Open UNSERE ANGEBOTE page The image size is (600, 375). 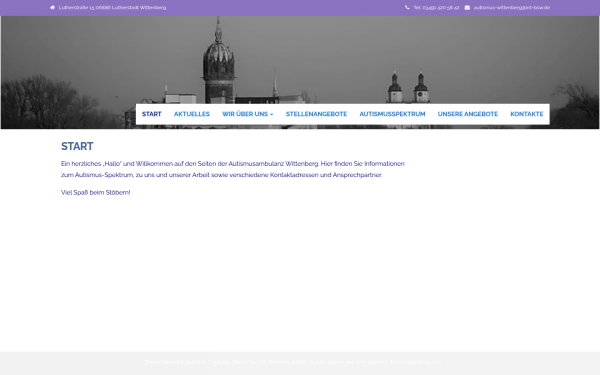(x=468, y=114)
